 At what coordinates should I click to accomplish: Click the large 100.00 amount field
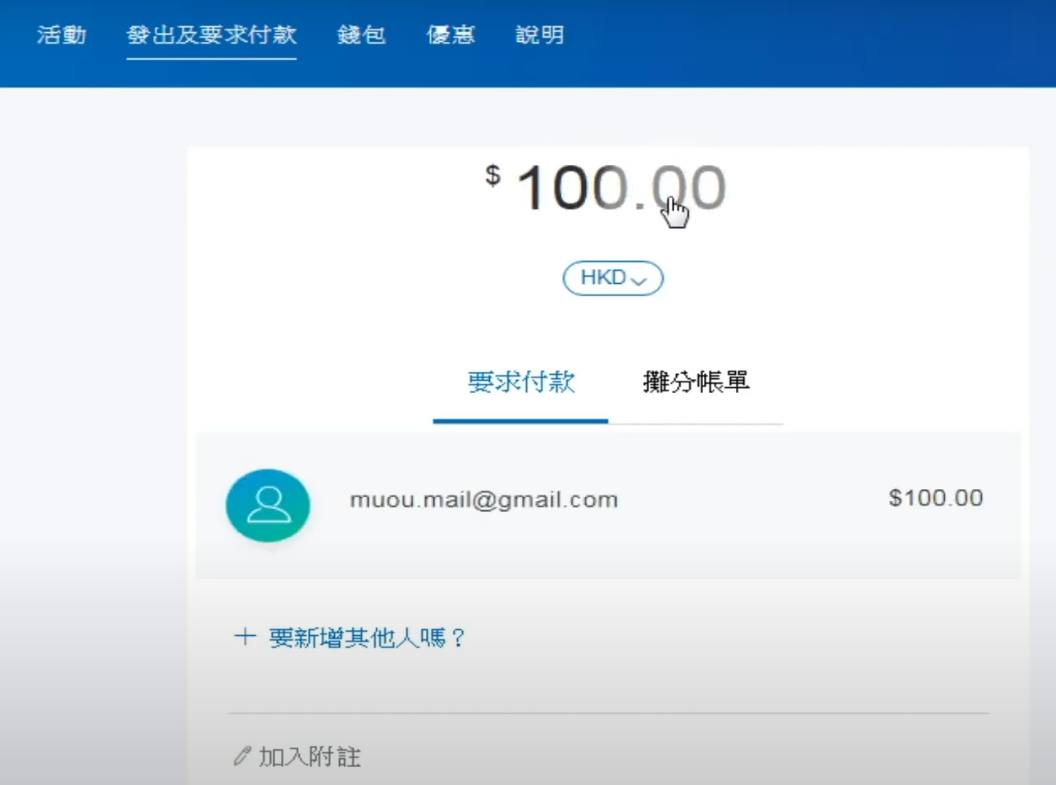coord(620,189)
